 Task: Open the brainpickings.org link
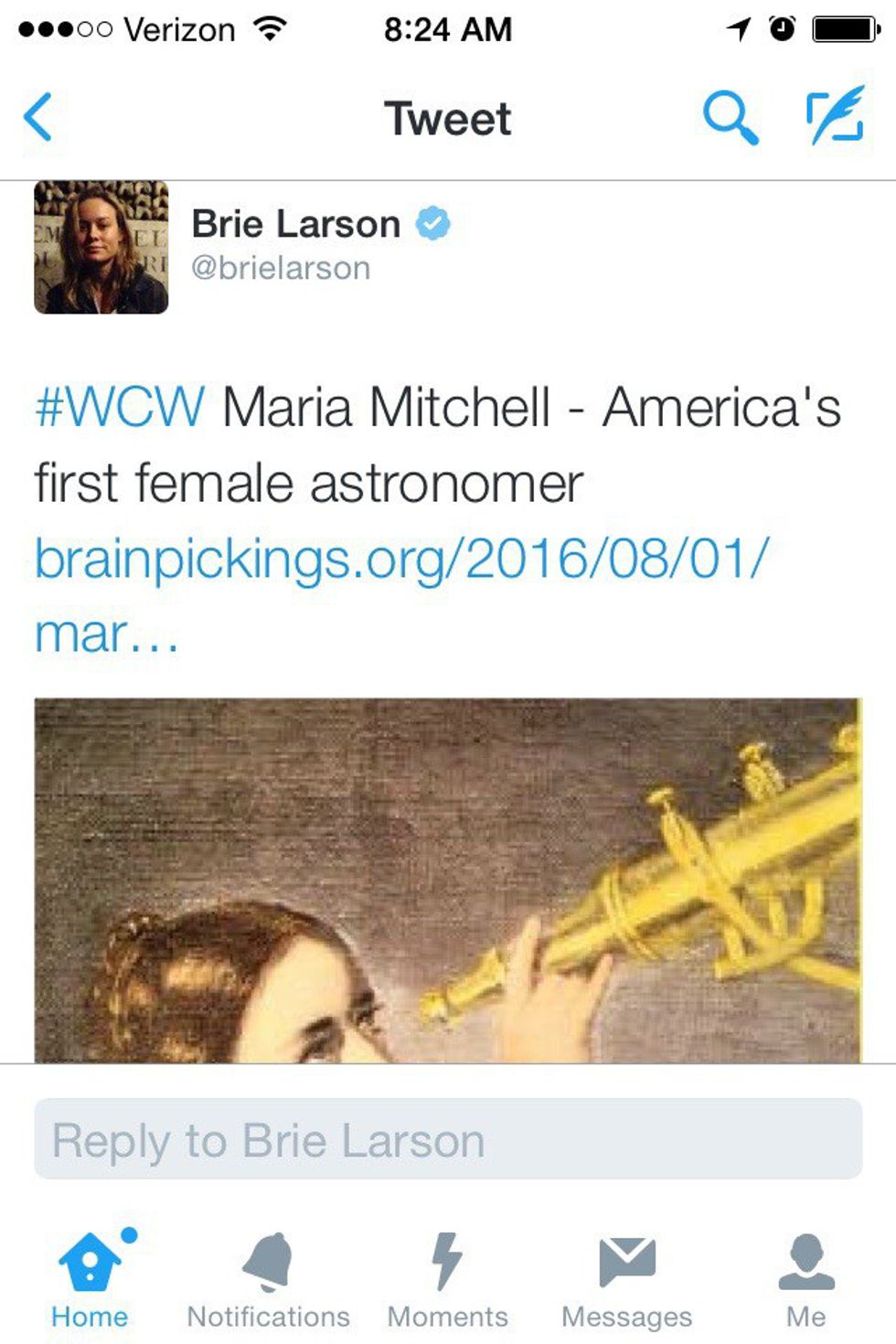click(x=402, y=595)
